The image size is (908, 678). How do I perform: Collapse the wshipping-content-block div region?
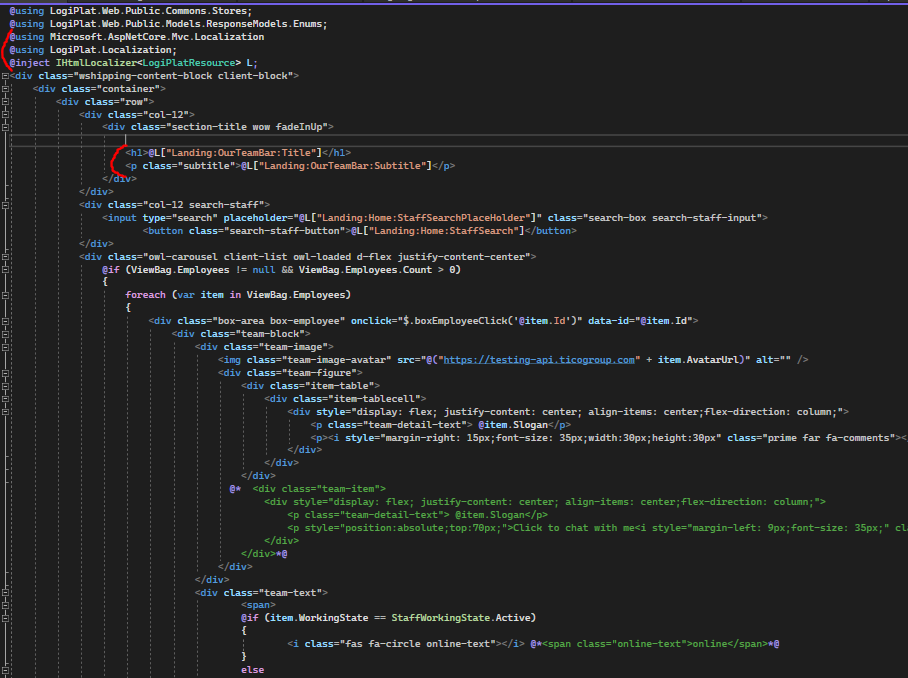tap(5, 76)
